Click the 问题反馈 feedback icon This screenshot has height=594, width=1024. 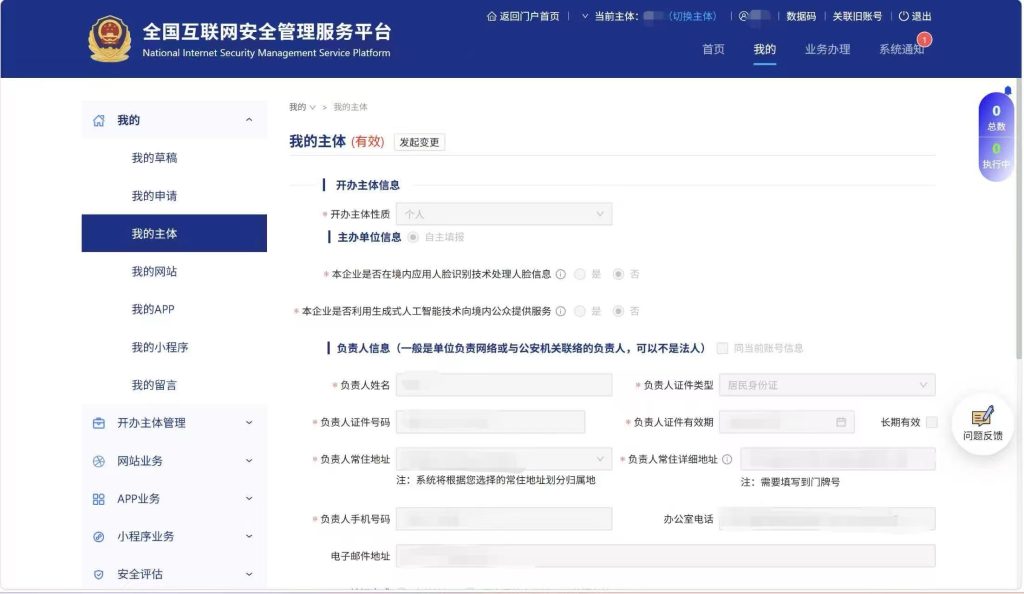[982, 417]
